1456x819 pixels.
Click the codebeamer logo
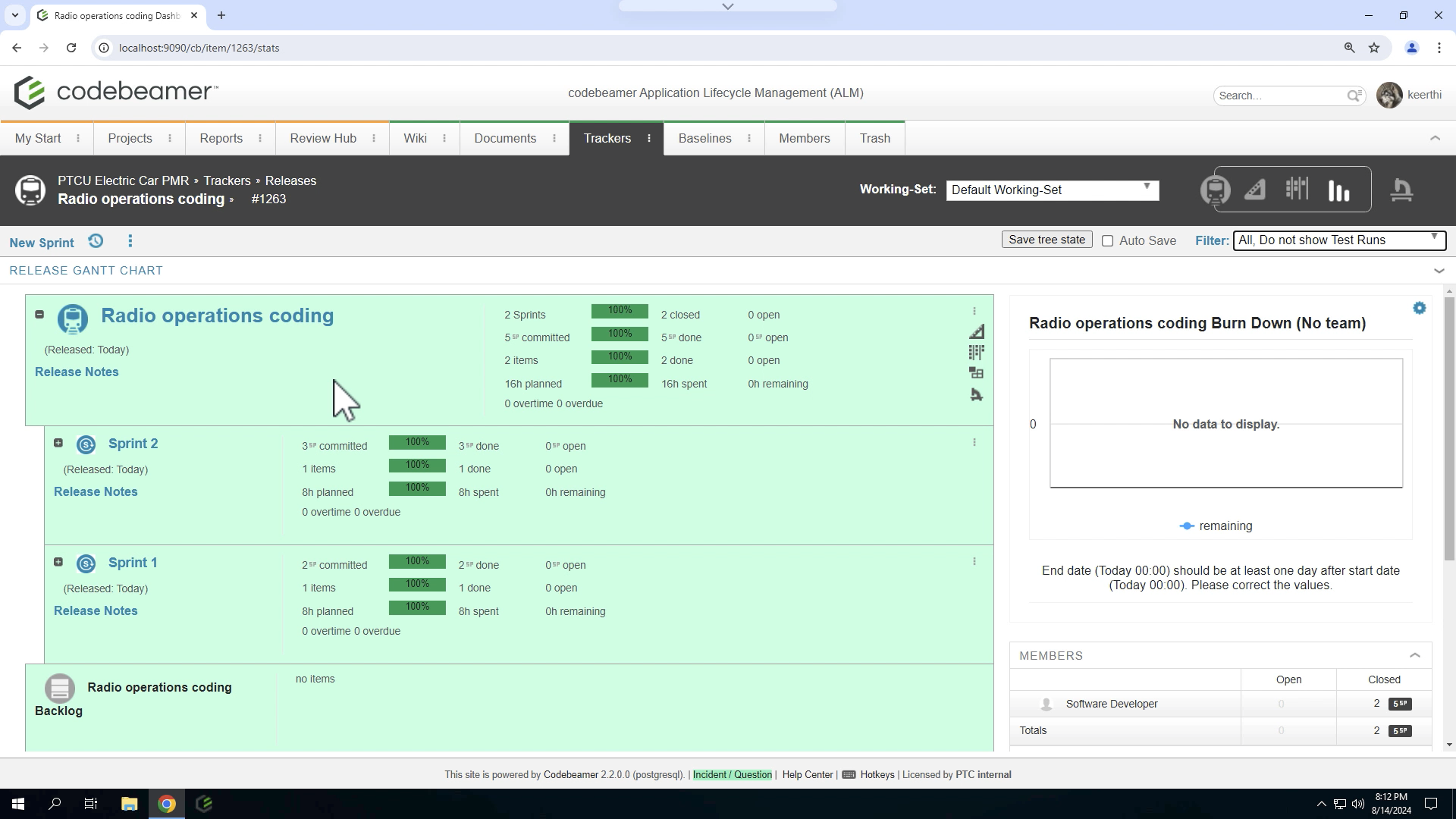click(116, 92)
